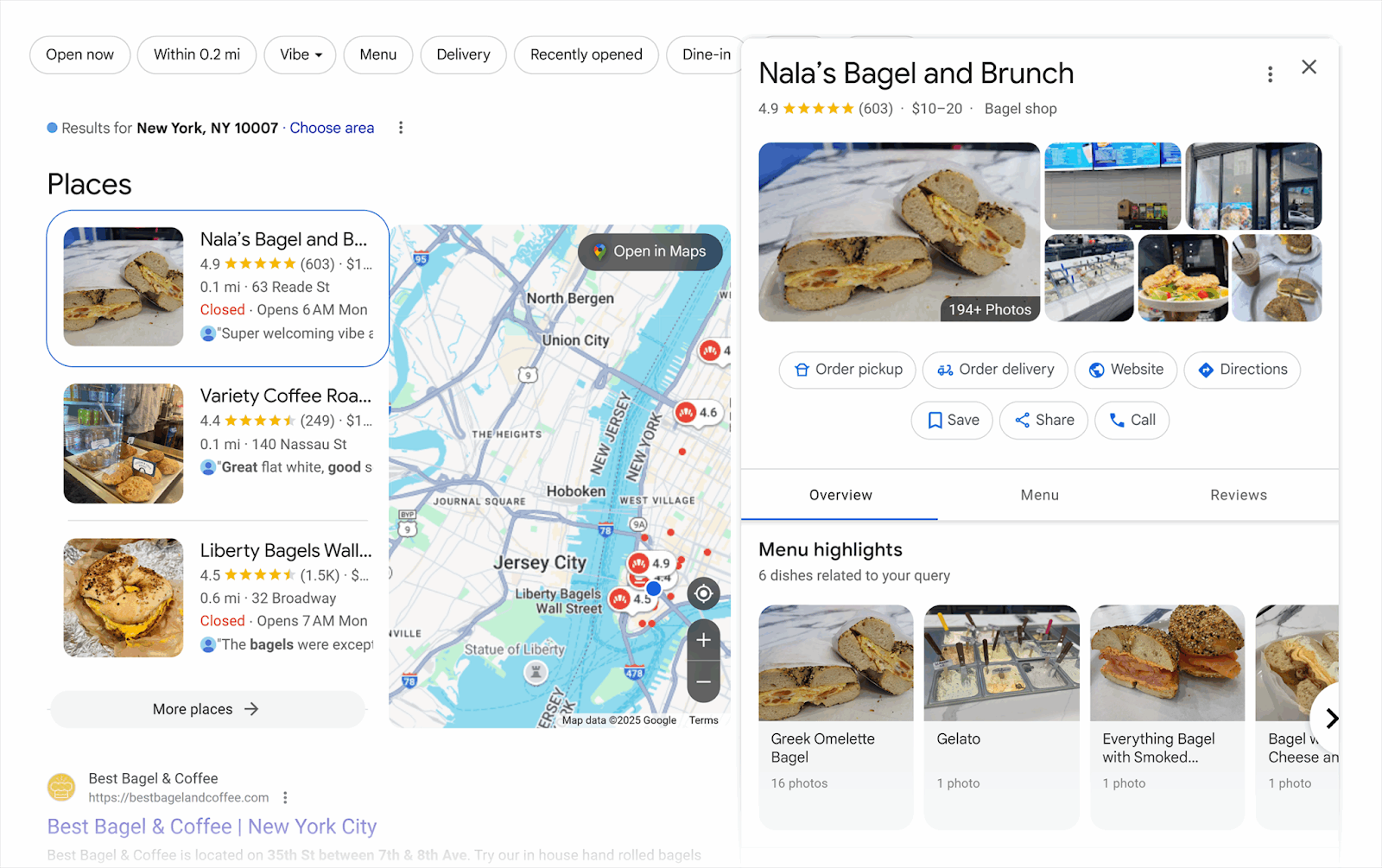Screen dimensions: 1382x868
Task: Click the next arrow in Menu highlights carousel
Action: pos(1331,718)
